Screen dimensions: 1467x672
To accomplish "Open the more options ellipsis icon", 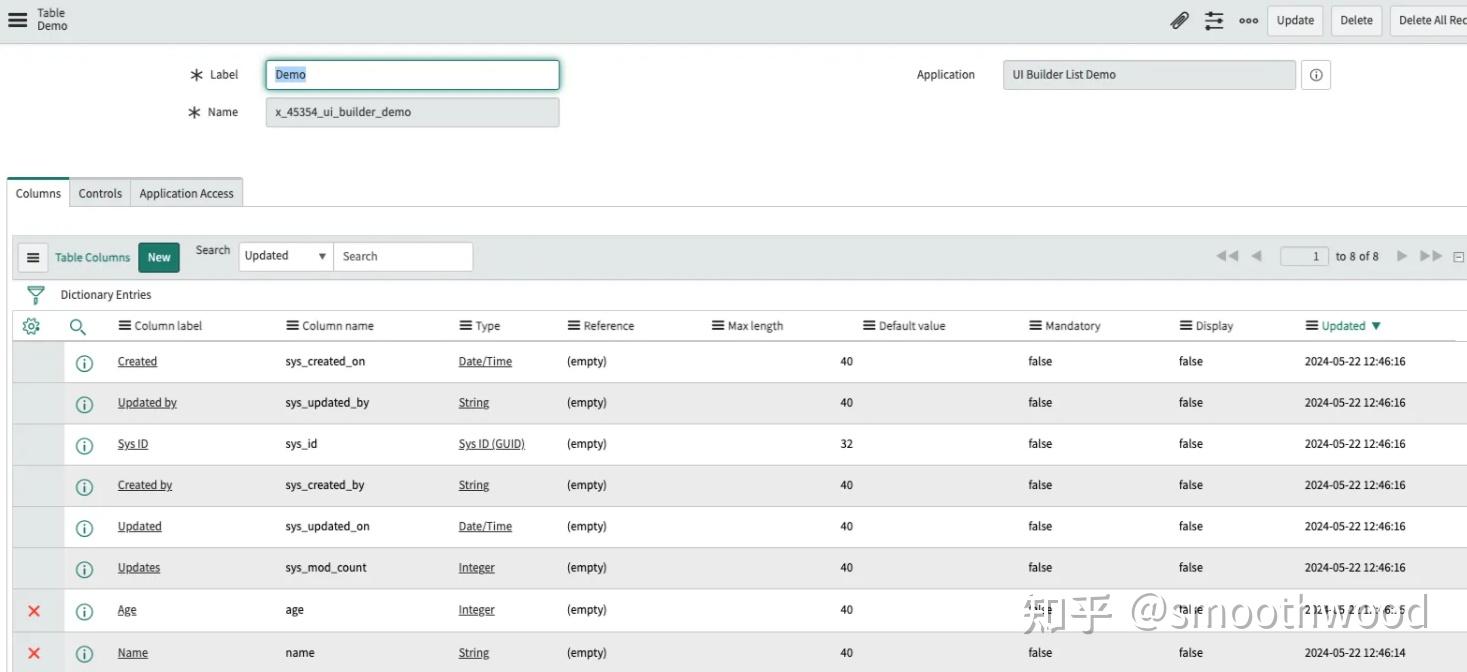I will (1248, 20).
